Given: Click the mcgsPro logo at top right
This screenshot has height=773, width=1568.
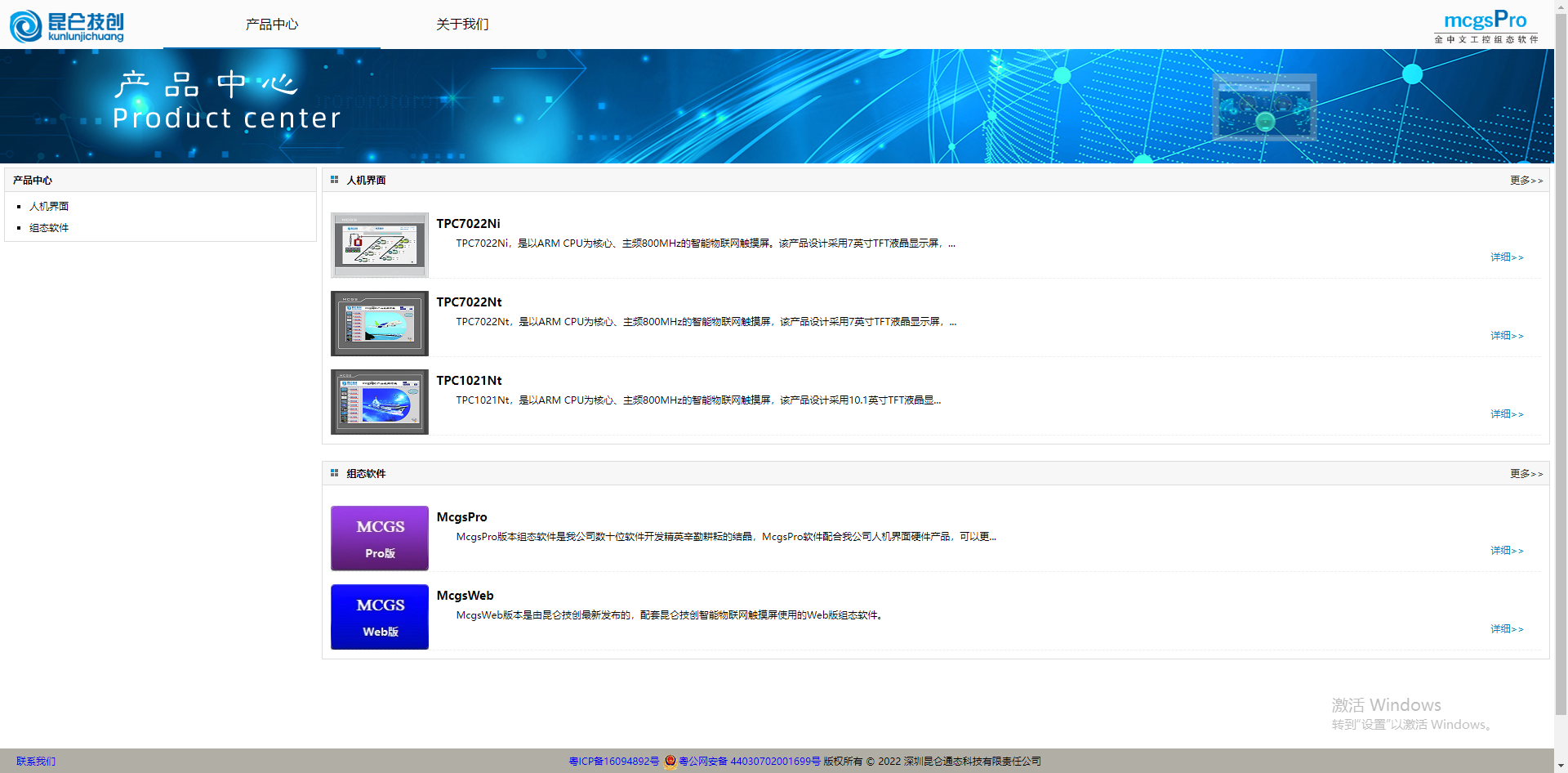Looking at the screenshot, I should pyautogui.click(x=1485, y=25).
